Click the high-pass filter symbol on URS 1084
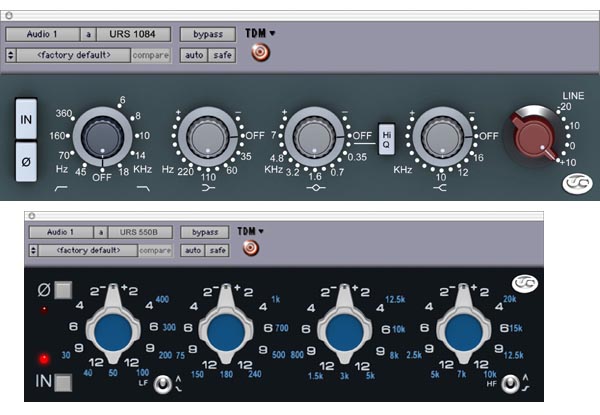Screen dimensions: 600x415 [x=61, y=188]
